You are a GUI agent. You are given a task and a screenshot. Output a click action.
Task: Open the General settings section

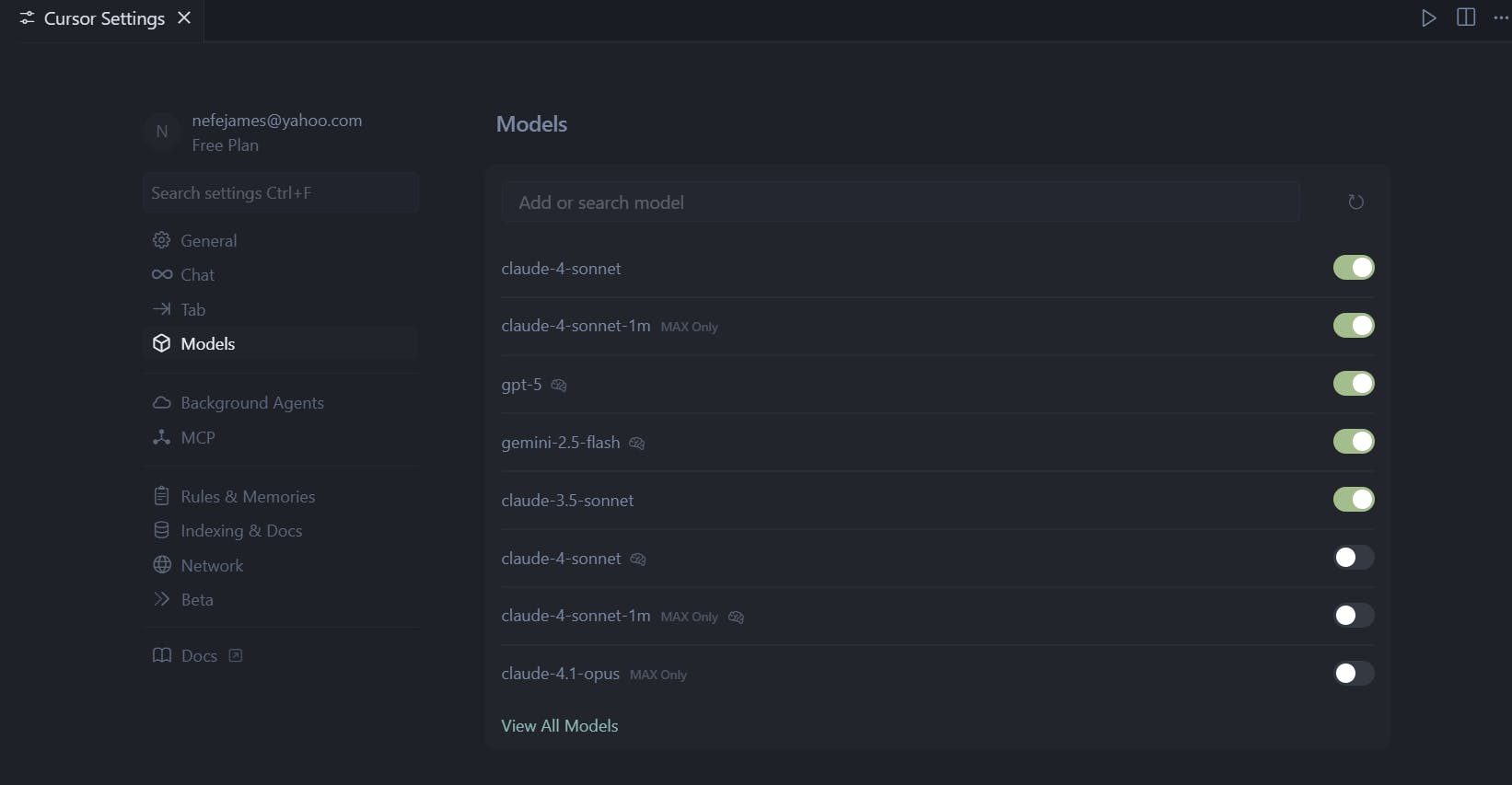[x=208, y=240]
